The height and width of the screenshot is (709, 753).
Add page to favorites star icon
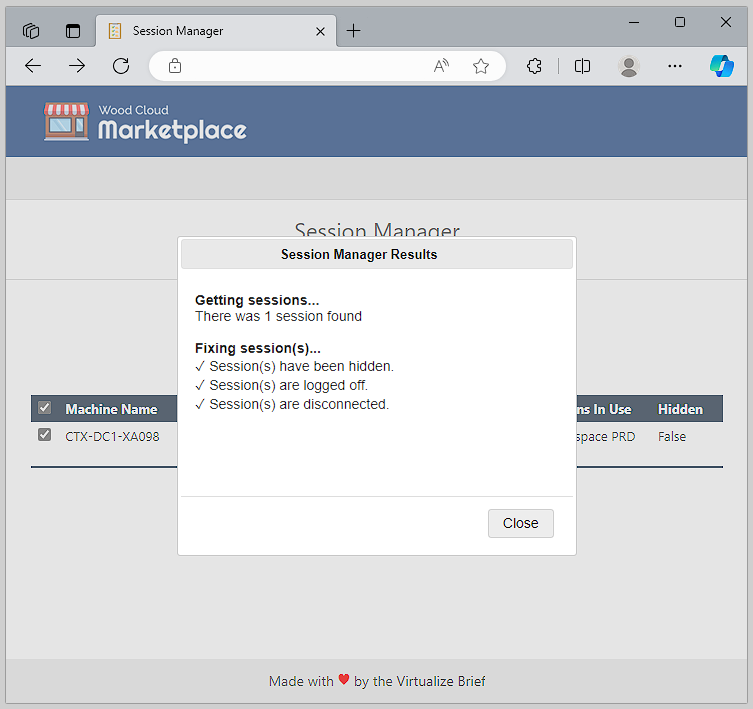pyautogui.click(x=481, y=66)
